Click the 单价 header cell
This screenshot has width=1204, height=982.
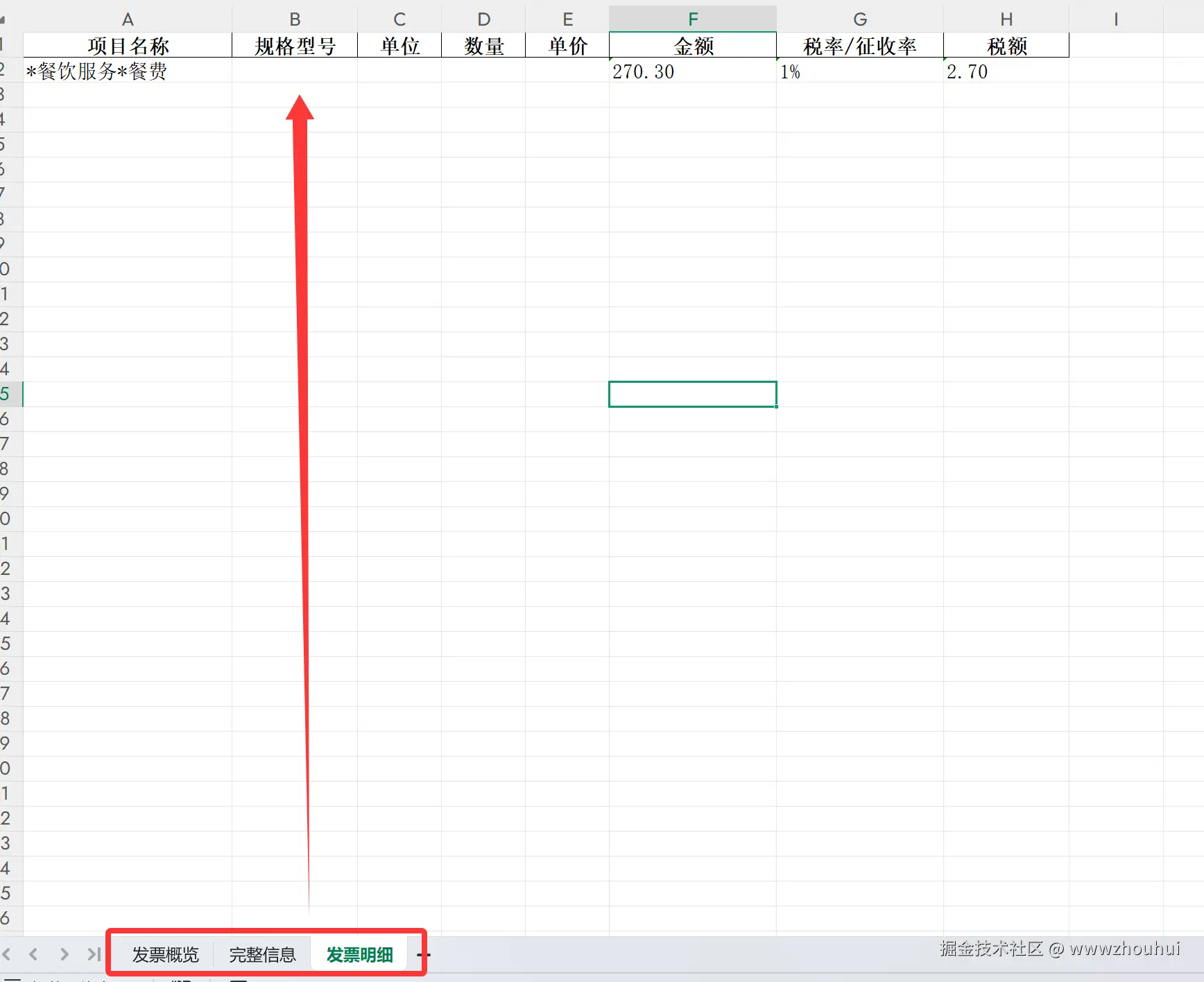click(x=567, y=45)
